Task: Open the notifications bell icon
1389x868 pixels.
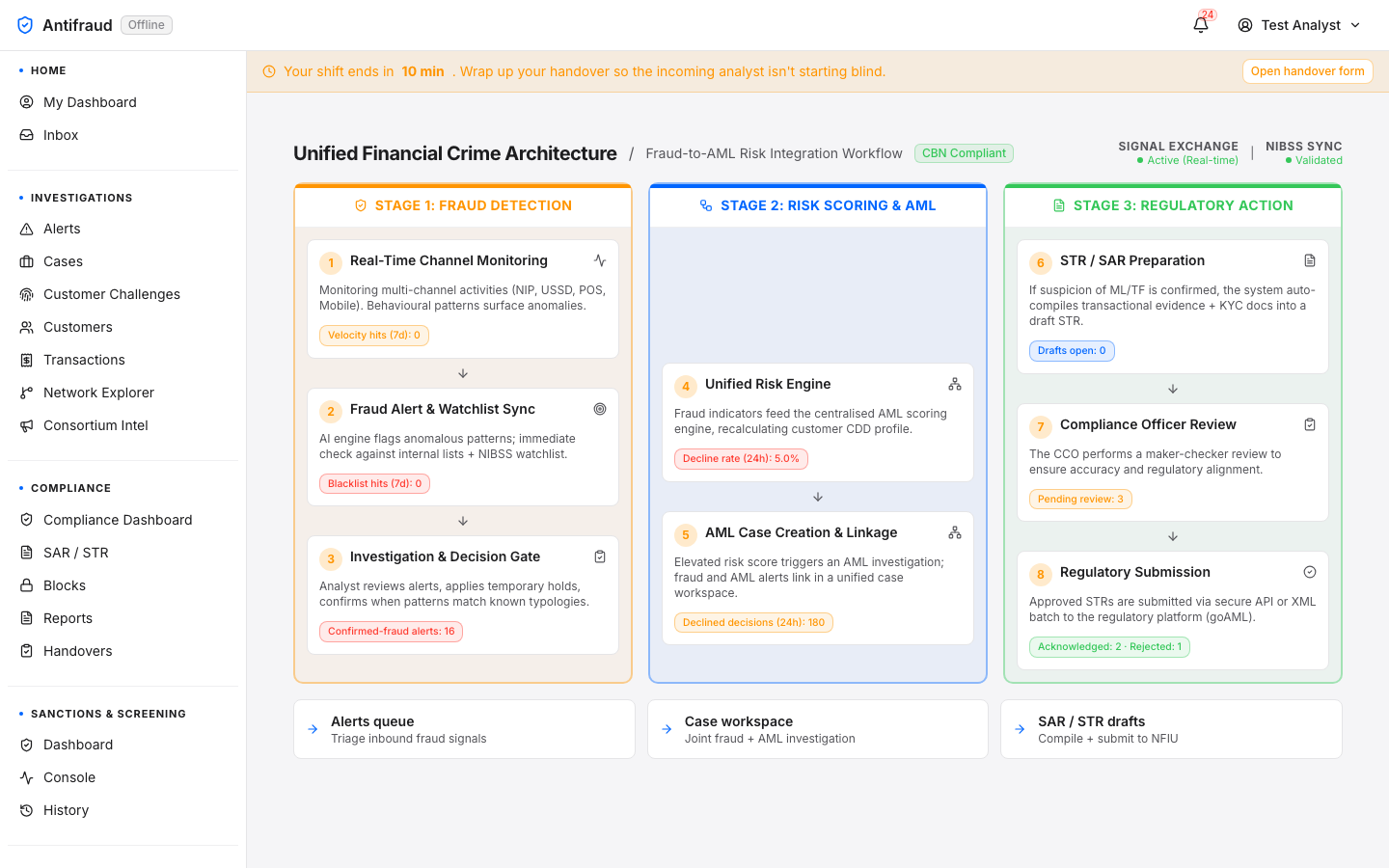Action: (x=1201, y=25)
